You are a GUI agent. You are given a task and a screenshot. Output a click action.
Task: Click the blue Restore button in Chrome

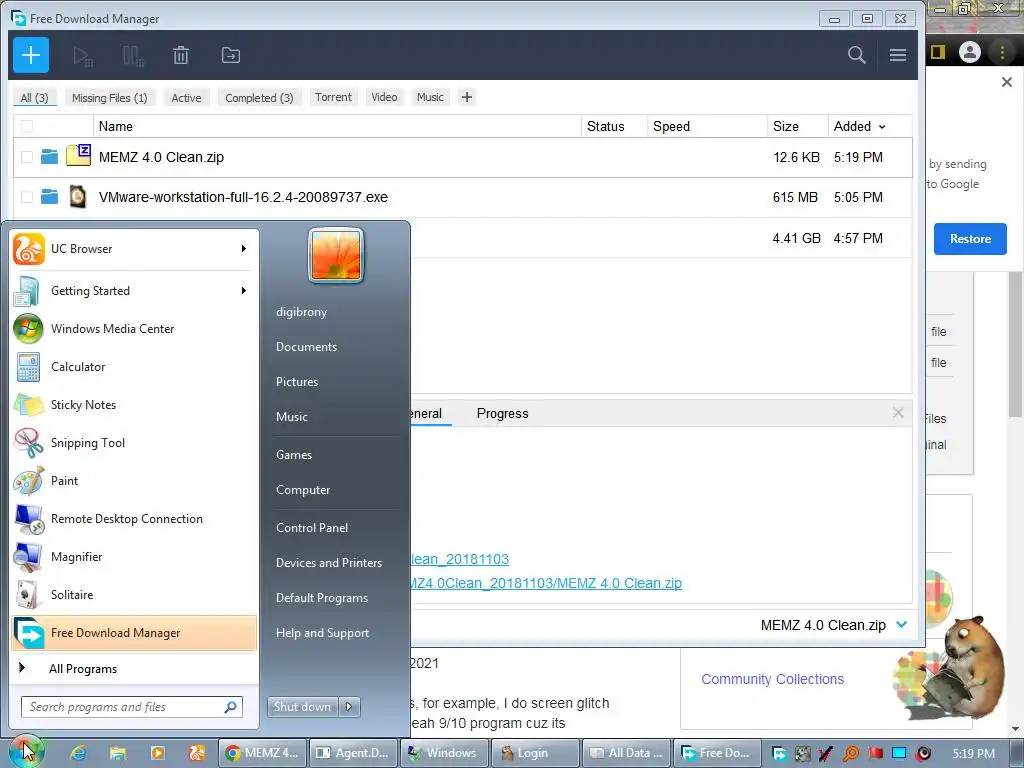coord(970,239)
